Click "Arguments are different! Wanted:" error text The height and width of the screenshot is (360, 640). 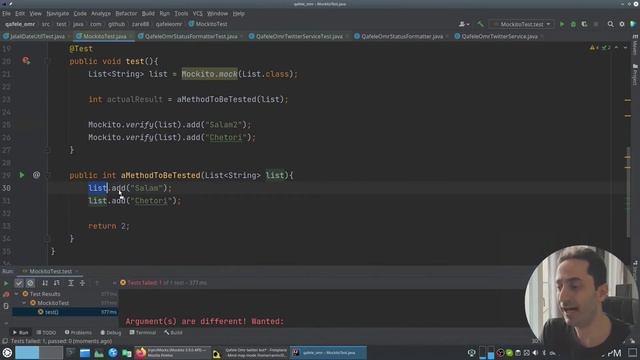click(x=204, y=321)
